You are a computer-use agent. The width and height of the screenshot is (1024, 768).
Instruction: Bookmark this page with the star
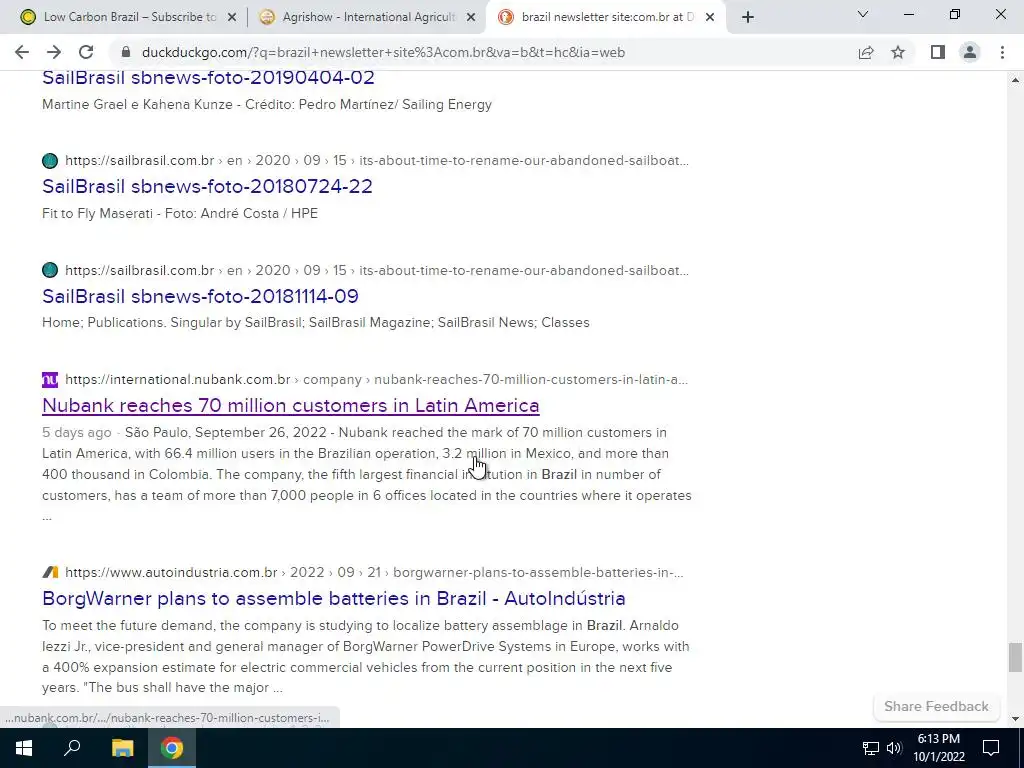(x=898, y=52)
